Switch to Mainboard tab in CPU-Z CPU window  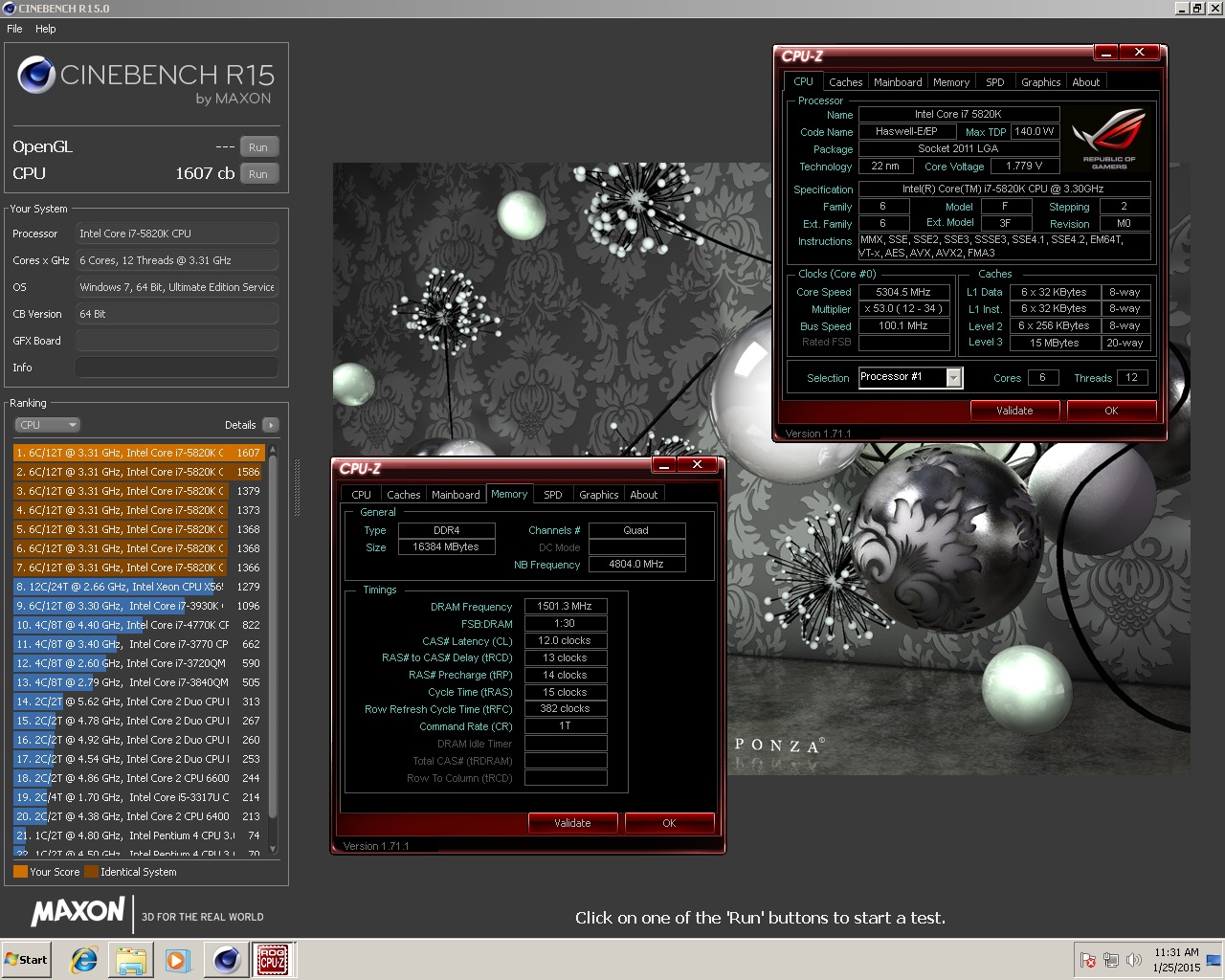[x=898, y=82]
